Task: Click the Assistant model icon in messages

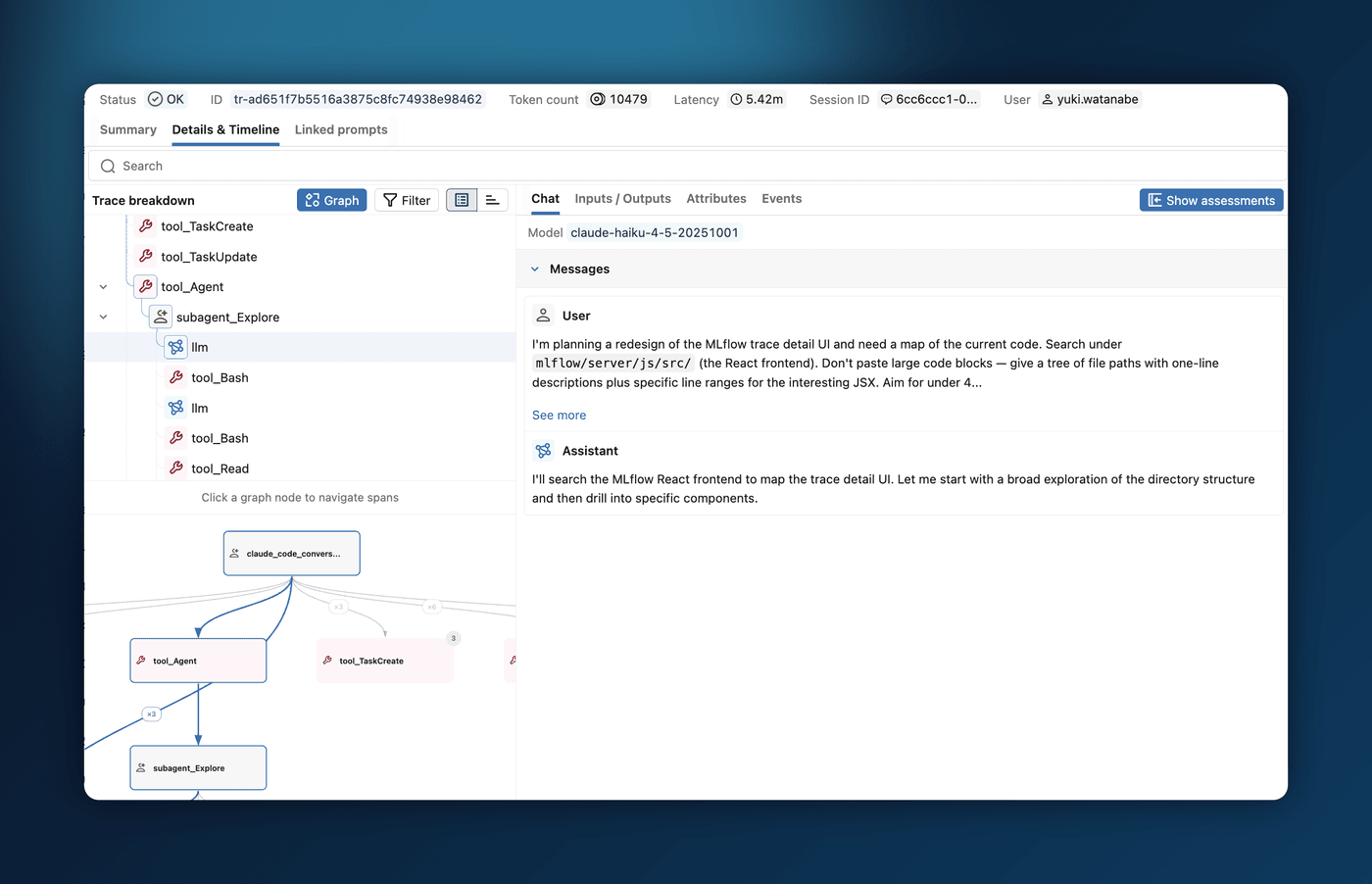Action: [543, 451]
